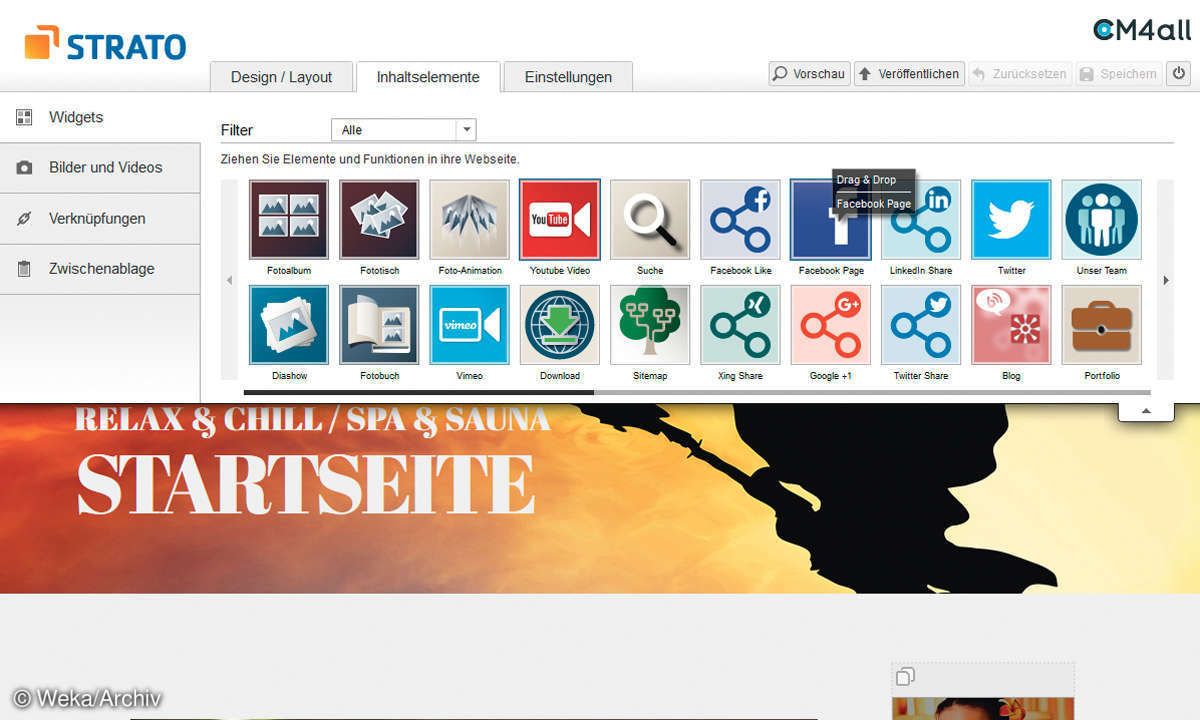Screen dimensions: 1200x720
Task: Open the Einstellungen tab
Action: (x=568, y=77)
